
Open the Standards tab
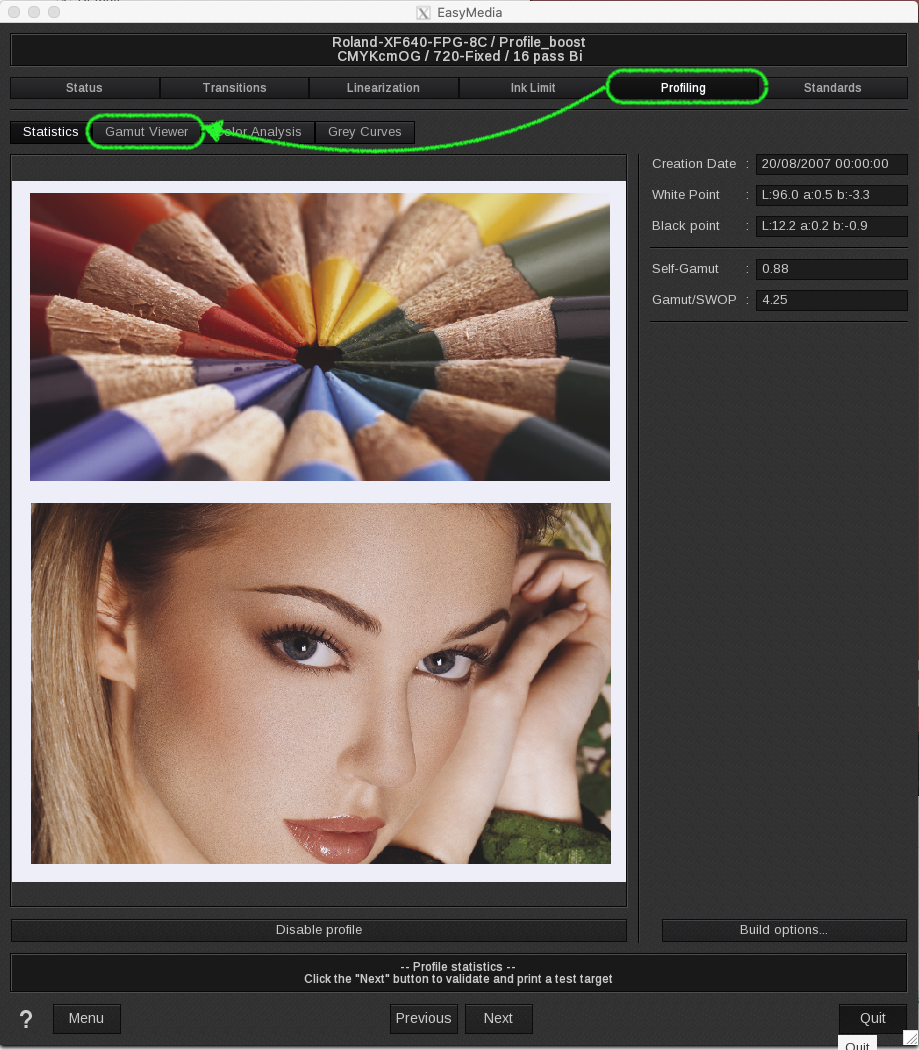click(832, 88)
